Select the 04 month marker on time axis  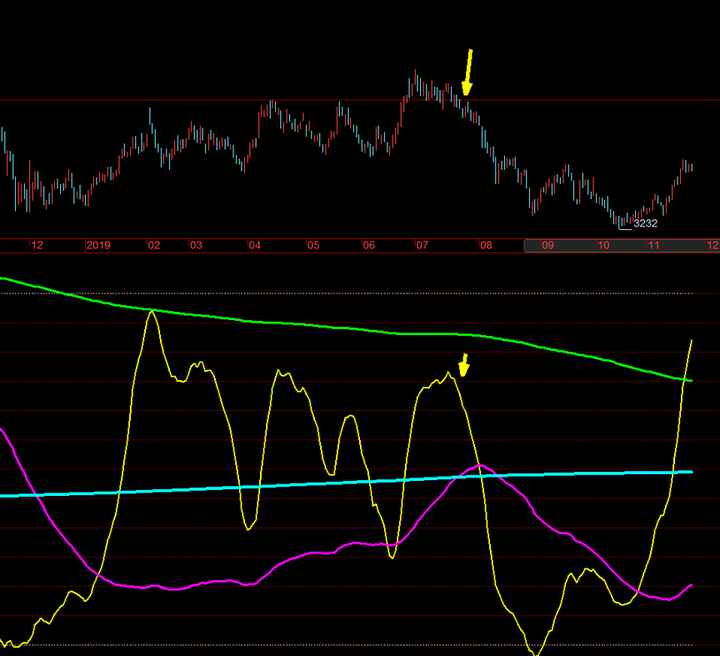click(x=254, y=245)
